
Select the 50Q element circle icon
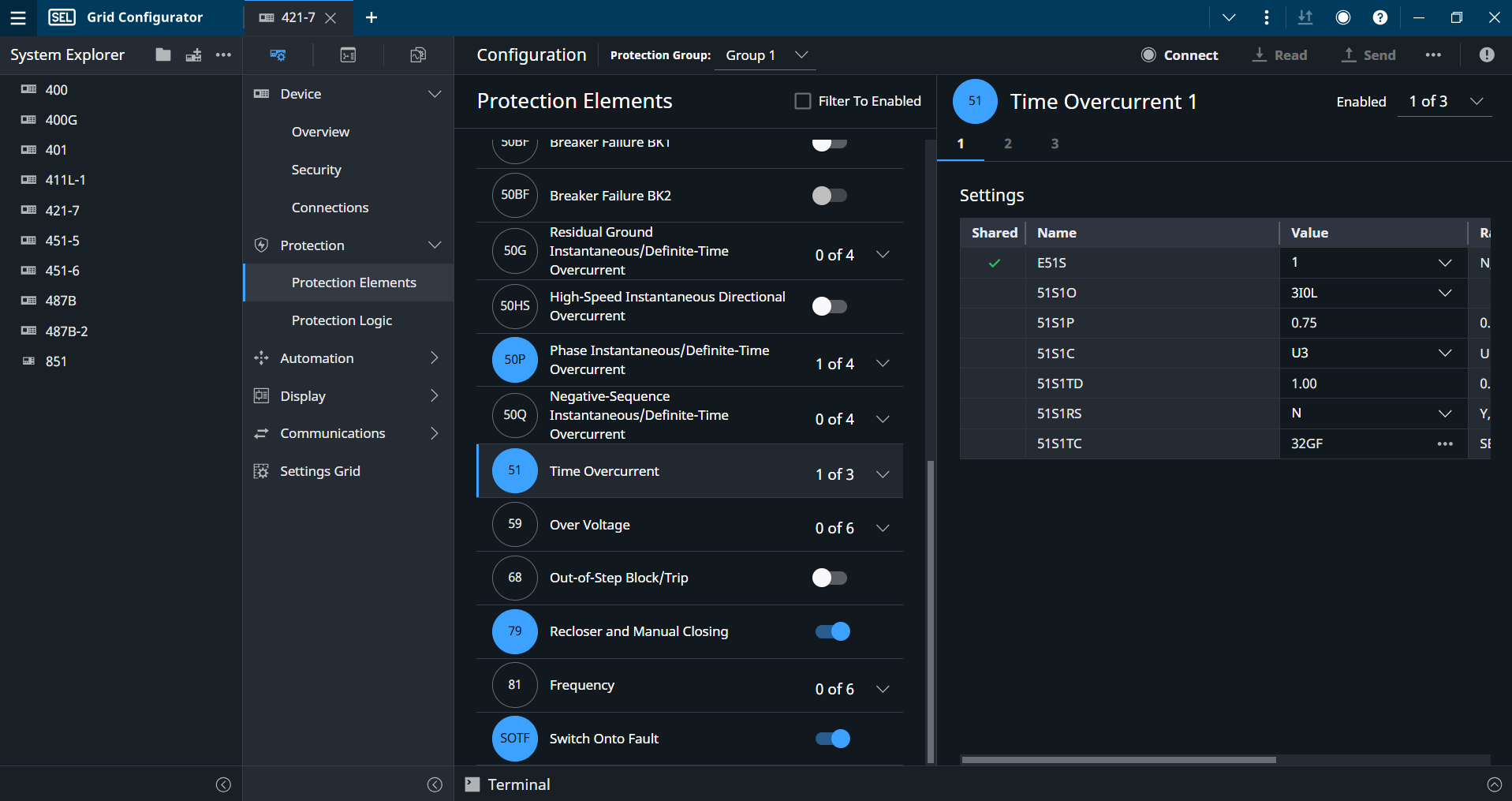point(515,415)
